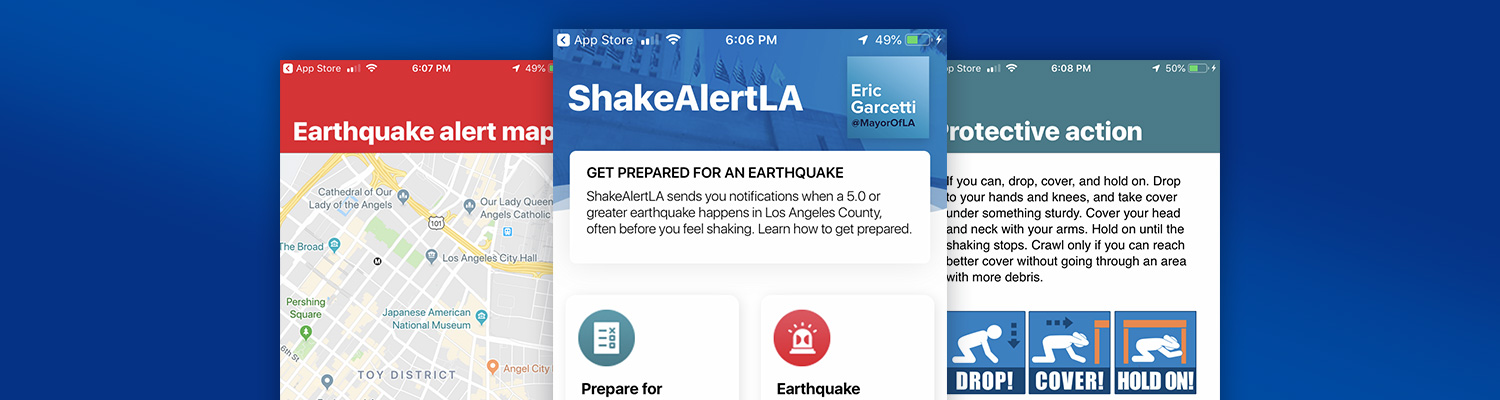The width and height of the screenshot is (1500, 400).
Task: Click the Los Angeles City Hall map pin
Action: (431, 257)
